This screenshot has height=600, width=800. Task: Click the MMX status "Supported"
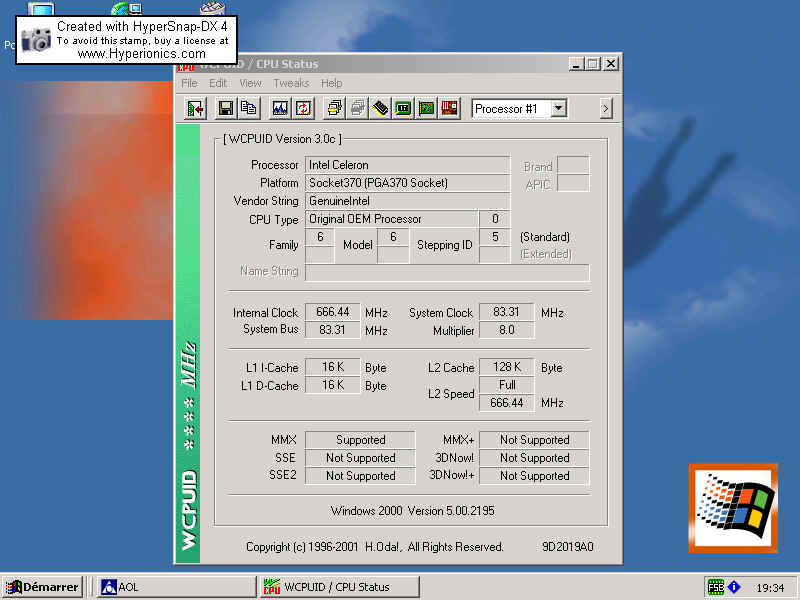coord(360,440)
